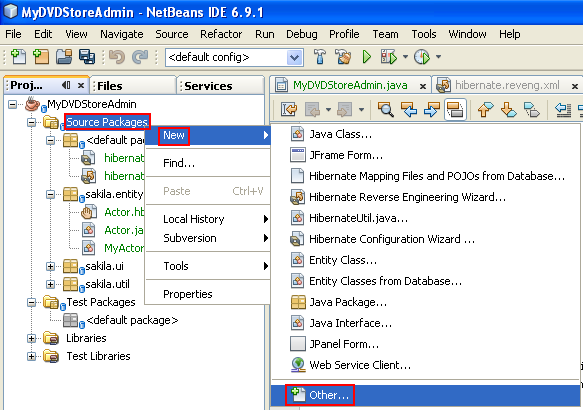Viewport: 583px width, 410px height.
Task: Click the Last Edit editor icon
Action: (x=289, y=110)
